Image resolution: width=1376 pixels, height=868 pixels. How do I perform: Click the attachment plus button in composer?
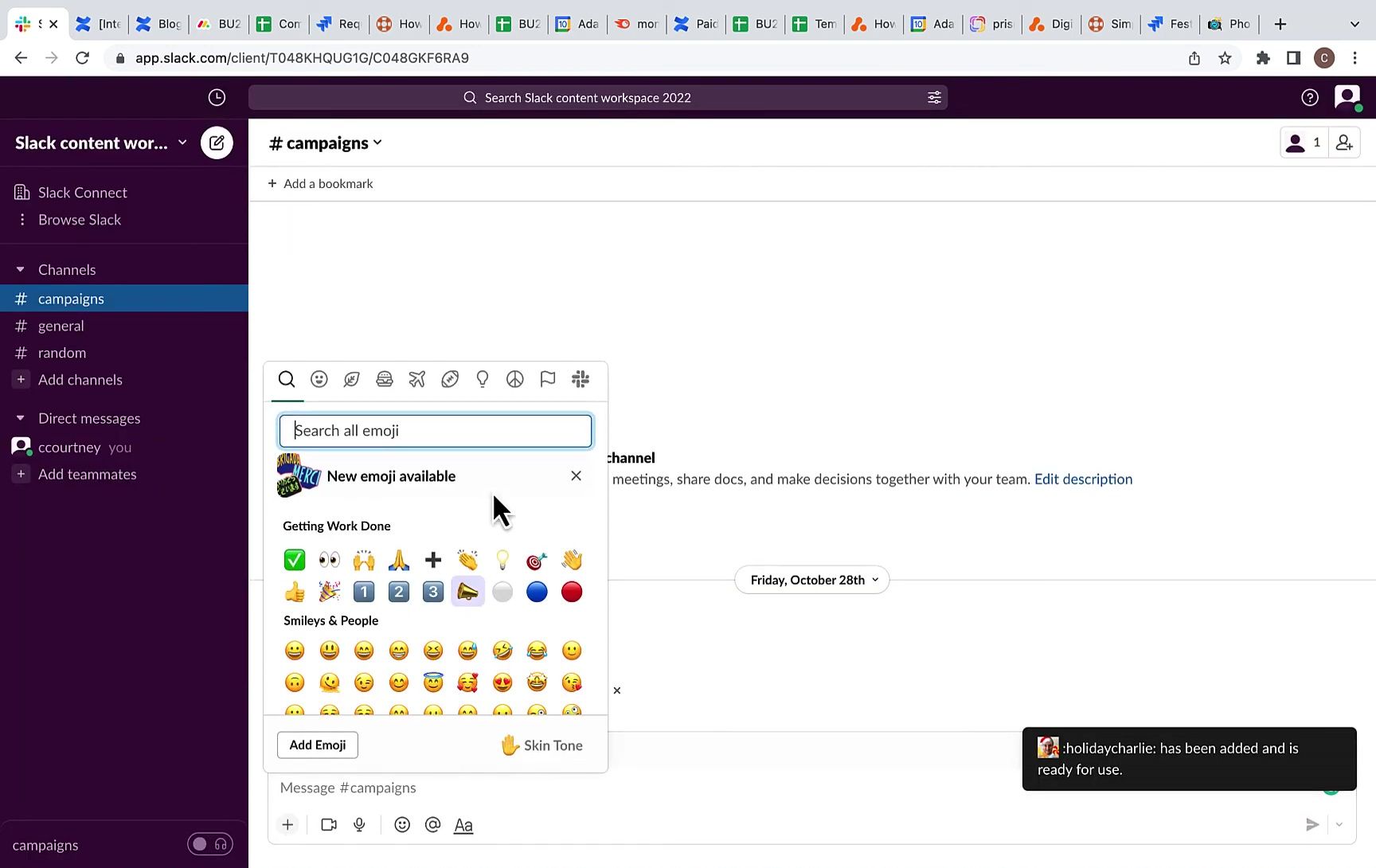tap(287, 825)
